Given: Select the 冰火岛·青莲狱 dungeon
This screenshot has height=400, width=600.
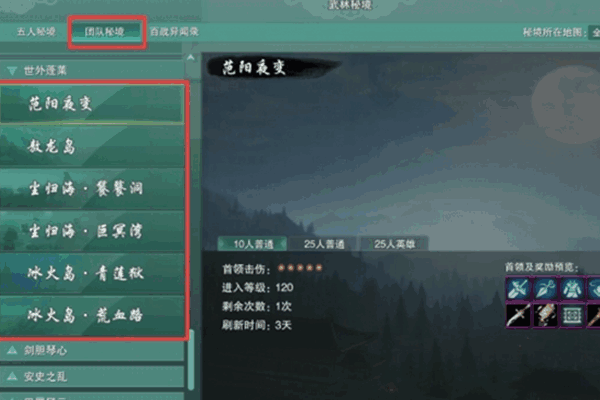Looking at the screenshot, I should pos(92,273).
